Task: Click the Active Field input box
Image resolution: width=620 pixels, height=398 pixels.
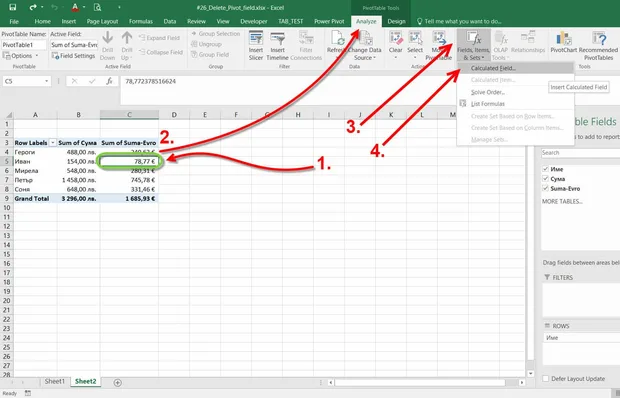Action: pos(74,45)
